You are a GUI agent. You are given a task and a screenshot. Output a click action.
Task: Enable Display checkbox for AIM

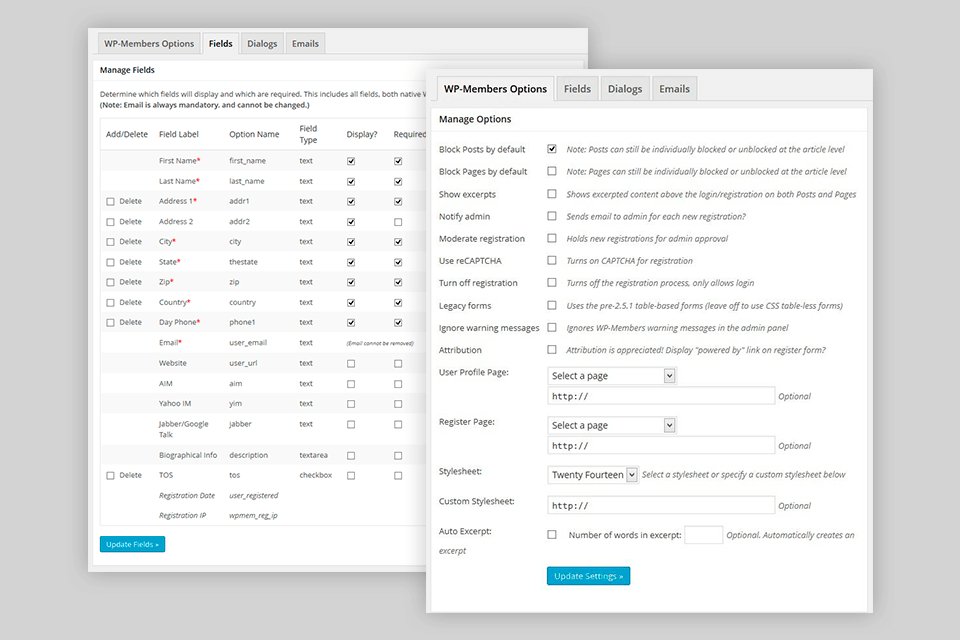pos(351,384)
